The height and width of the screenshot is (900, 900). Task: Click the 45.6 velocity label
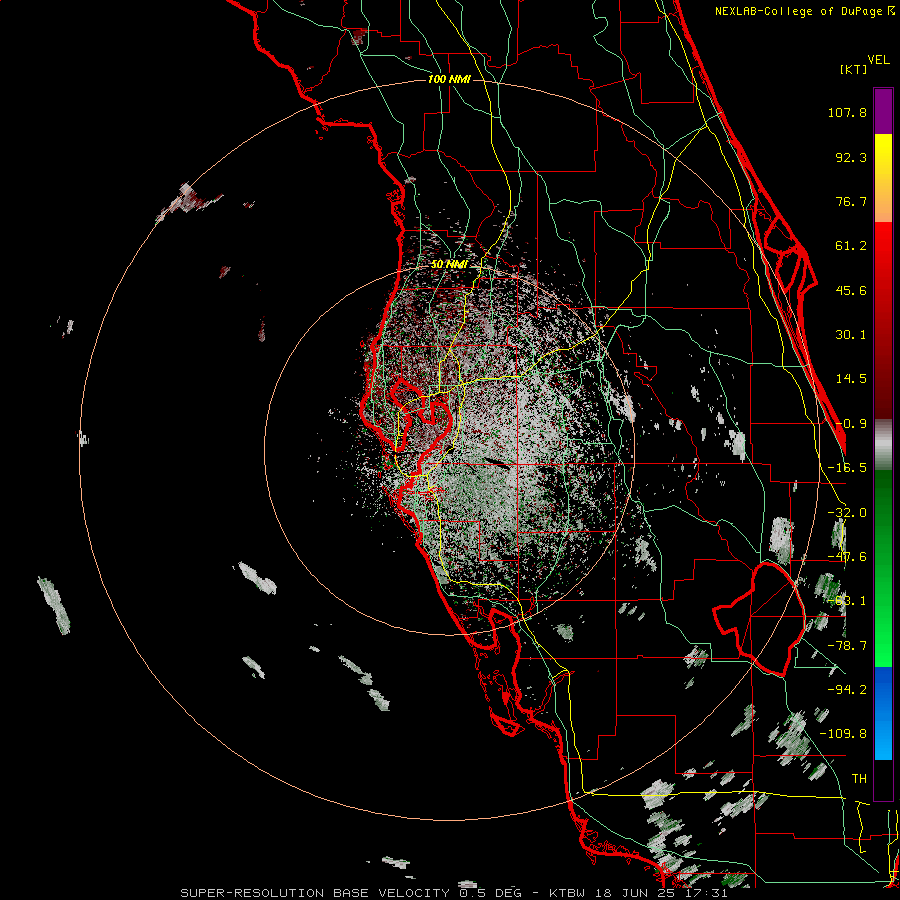point(851,290)
